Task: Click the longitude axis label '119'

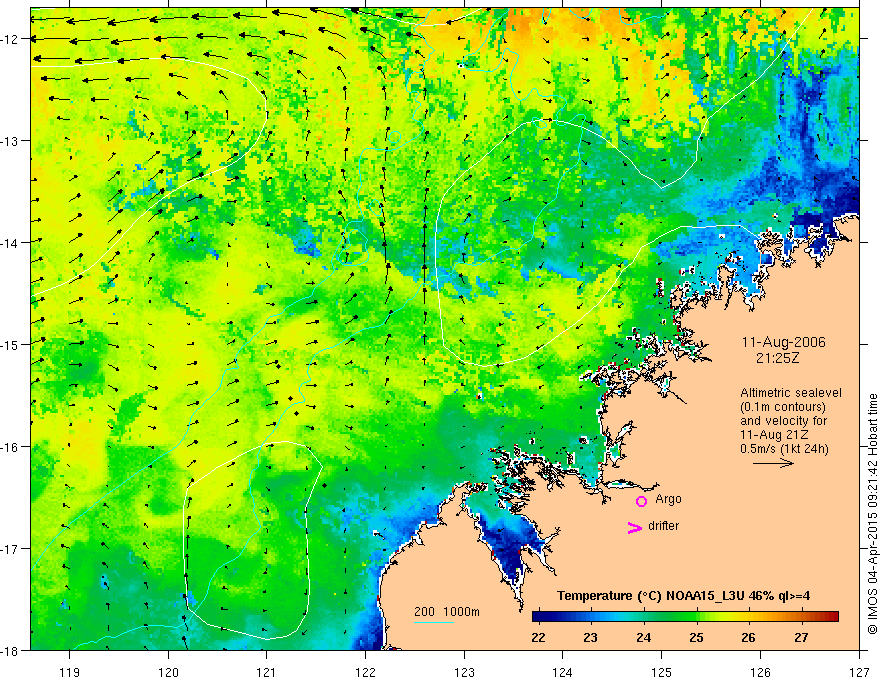Action: [x=70, y=672]
